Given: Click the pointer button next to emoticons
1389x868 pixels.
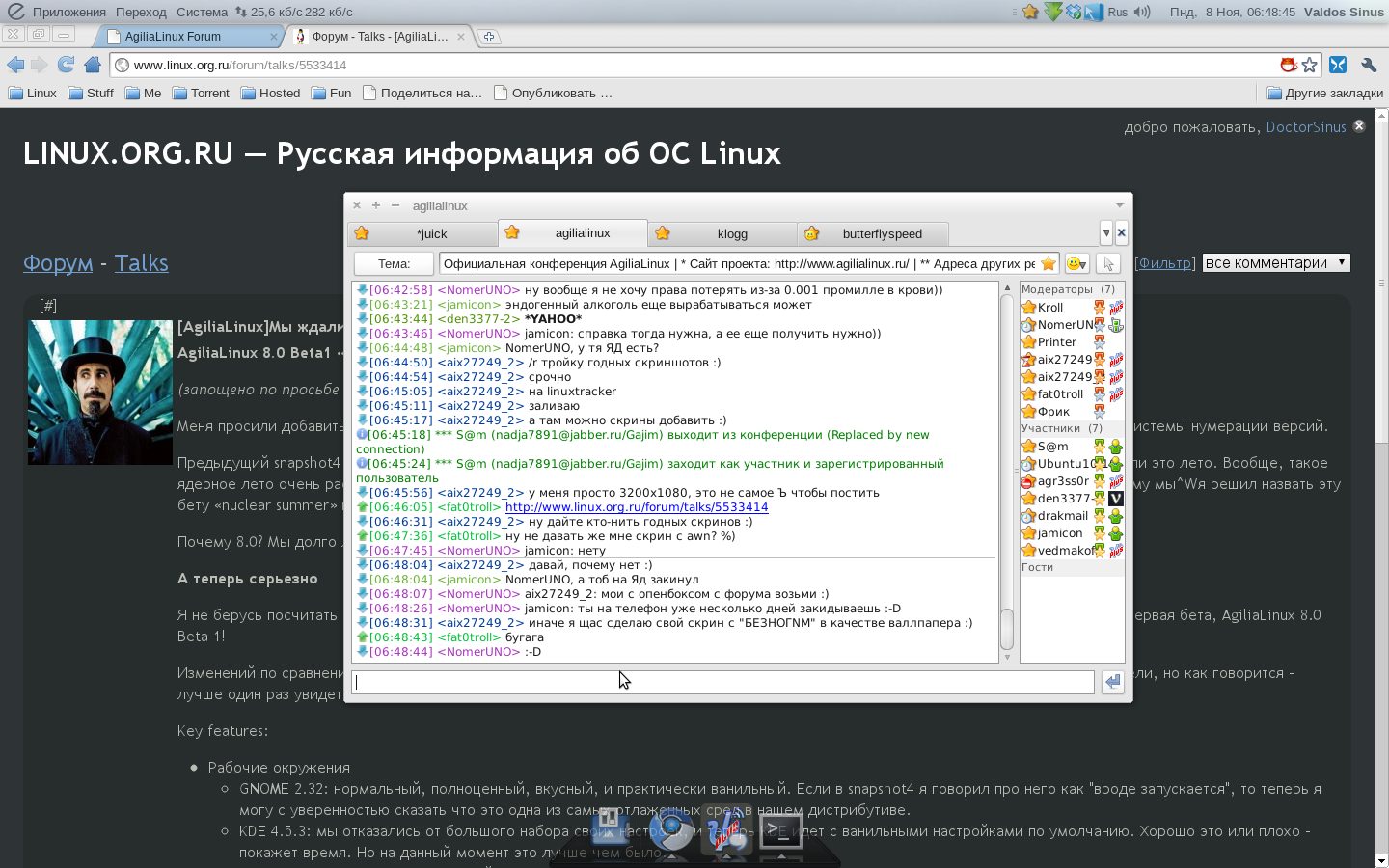Looking at the screenshot, I should tap(1107, 263).
